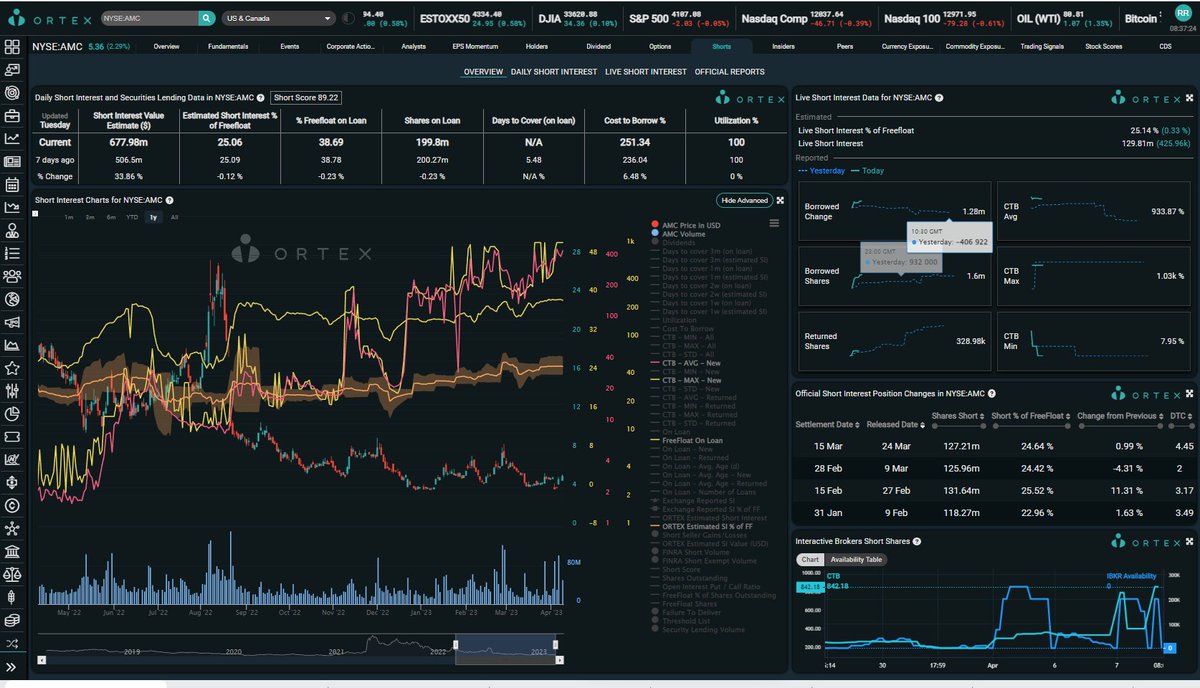Click the people group icon in sidebar

12,276
